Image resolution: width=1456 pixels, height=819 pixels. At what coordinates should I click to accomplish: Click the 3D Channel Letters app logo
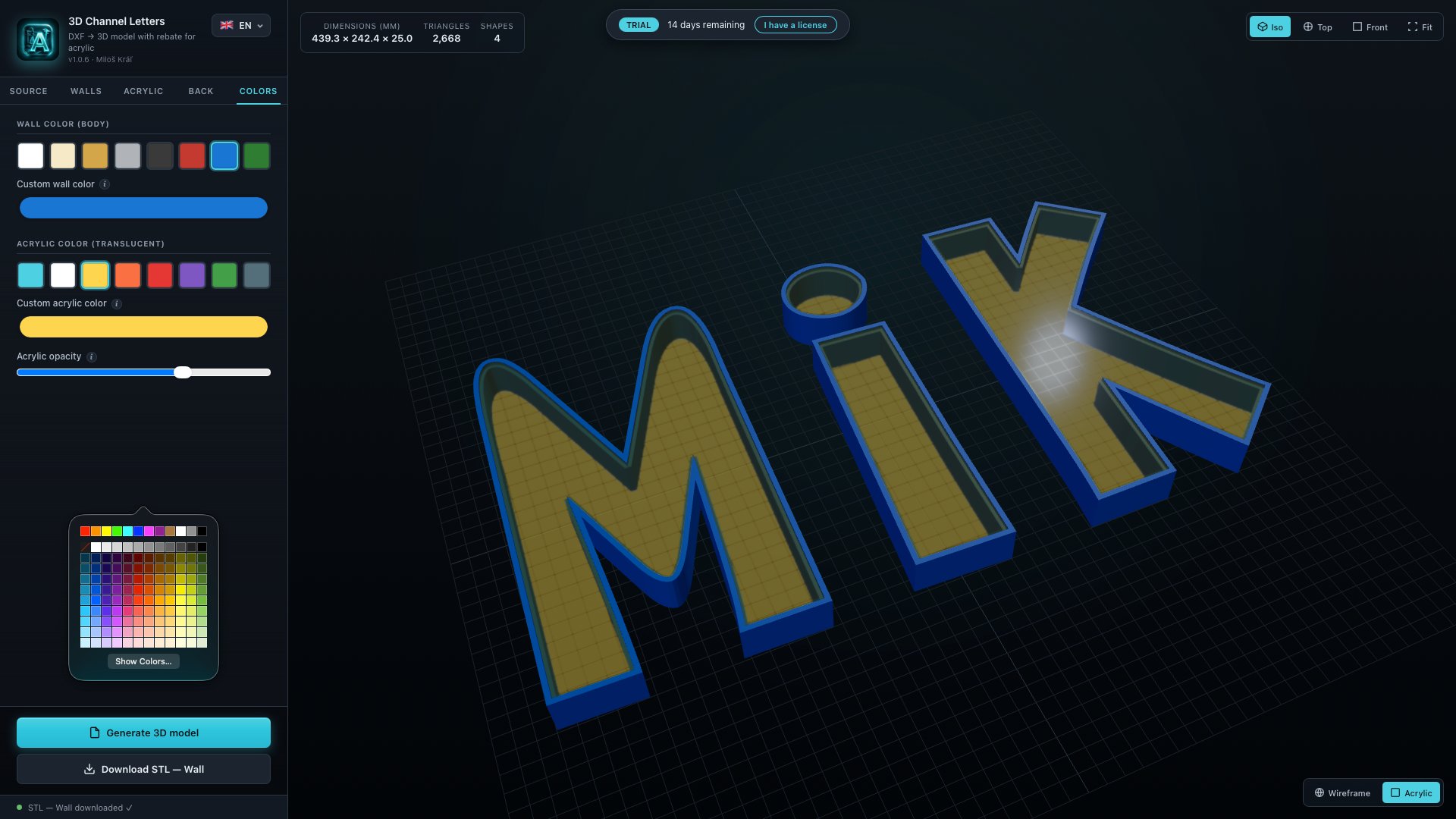[x=38, y=39]
